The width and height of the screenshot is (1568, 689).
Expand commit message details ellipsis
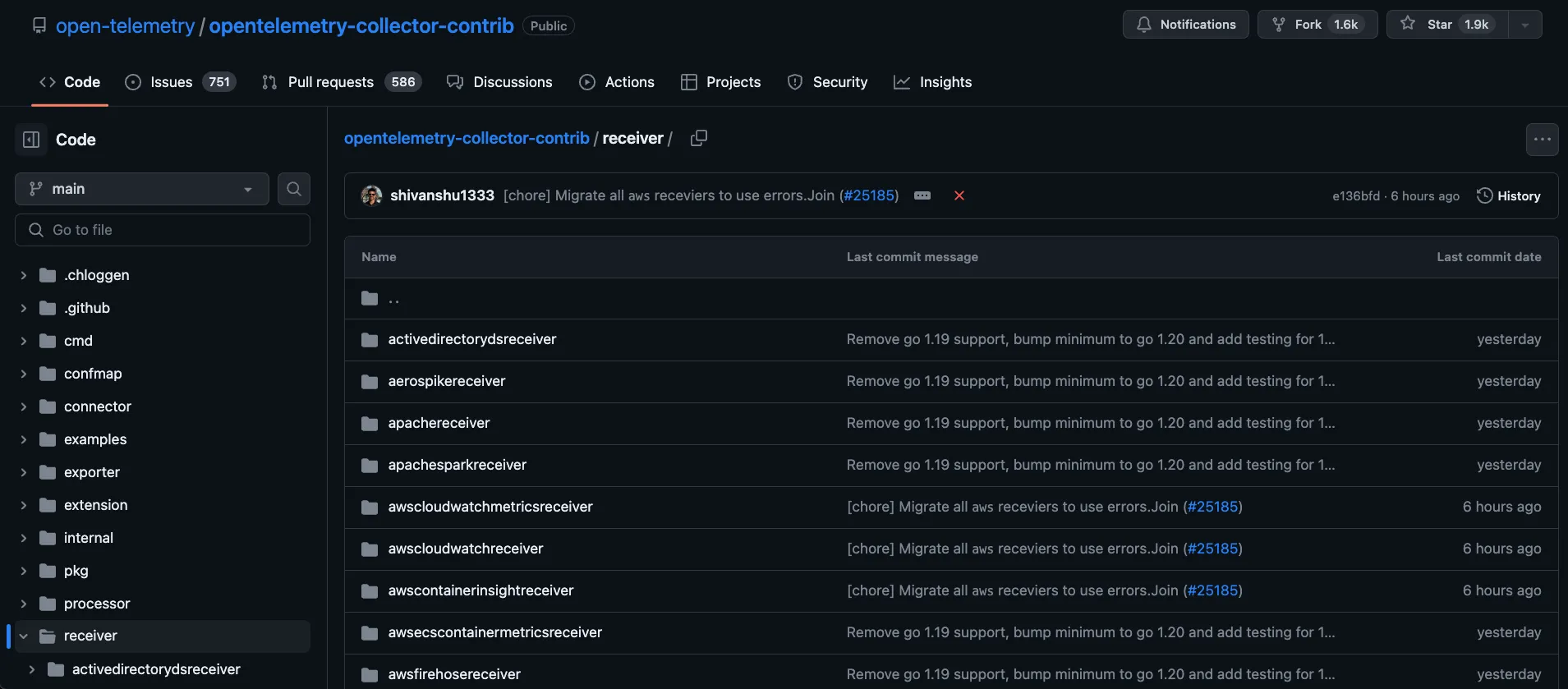922,195
